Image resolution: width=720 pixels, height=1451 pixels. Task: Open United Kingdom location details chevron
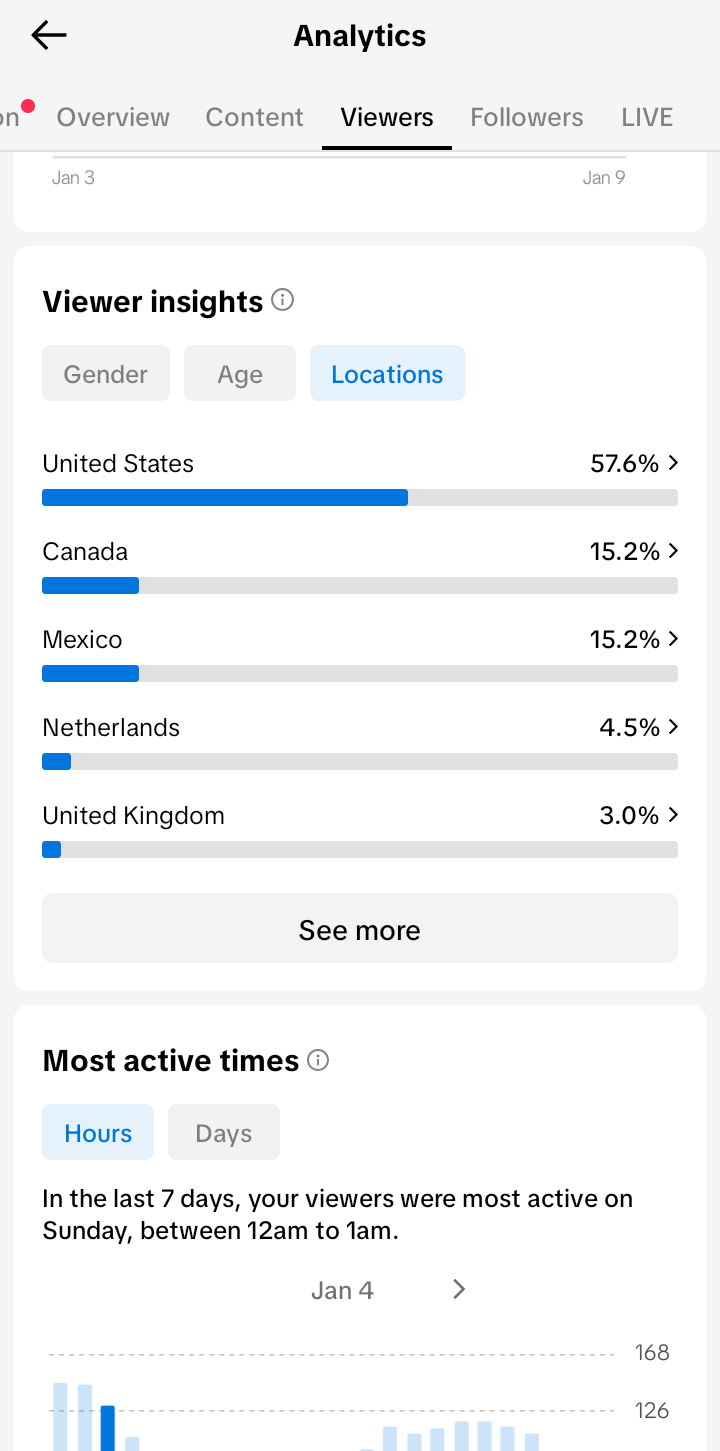673,815
